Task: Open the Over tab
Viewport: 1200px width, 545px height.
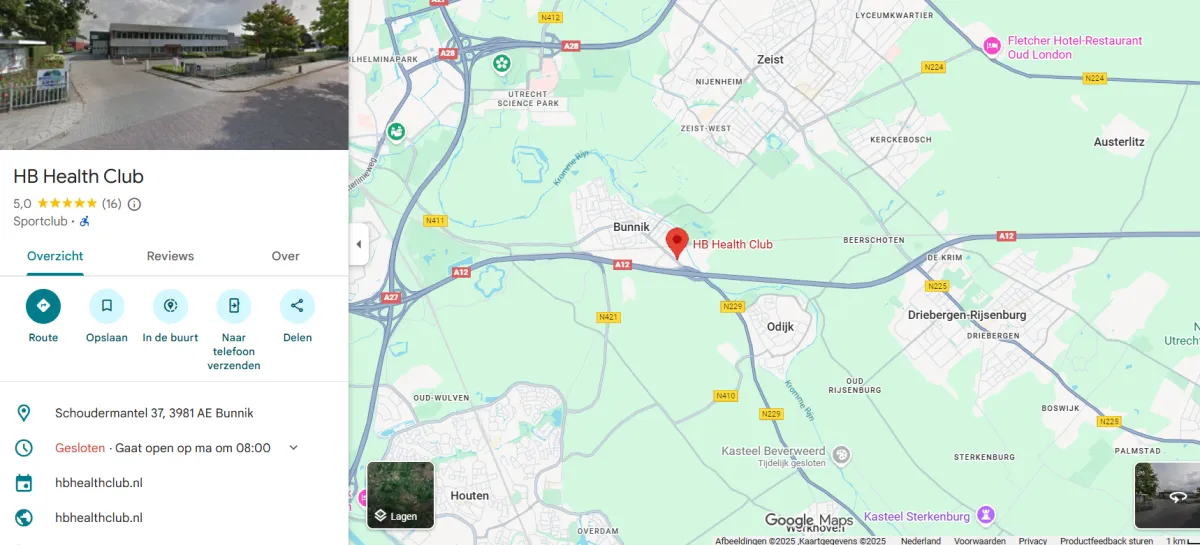Action: pyautogui.click(x=286, y=256)
